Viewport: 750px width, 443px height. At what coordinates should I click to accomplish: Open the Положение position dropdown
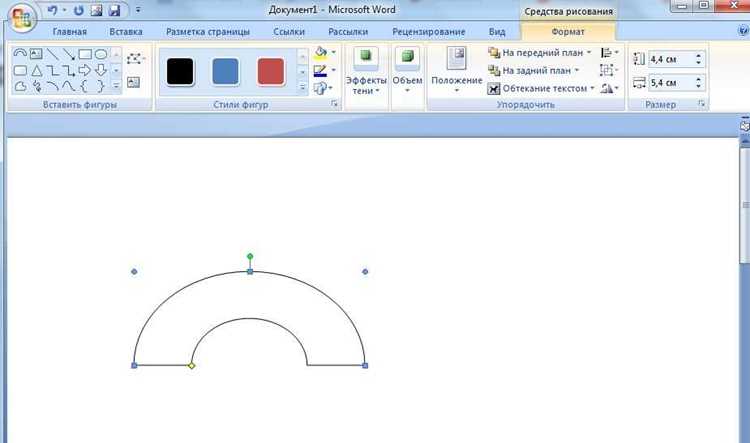pos(457,71)
